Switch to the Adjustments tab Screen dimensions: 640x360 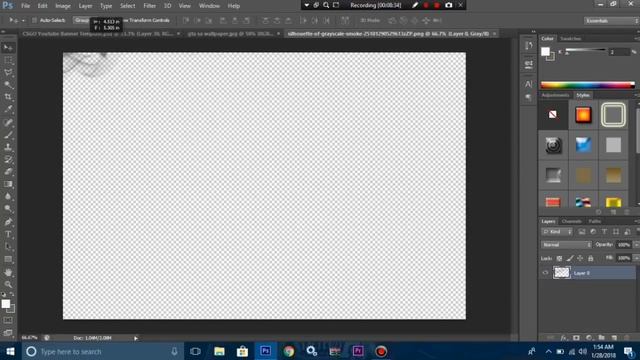(x=556, y=95)
